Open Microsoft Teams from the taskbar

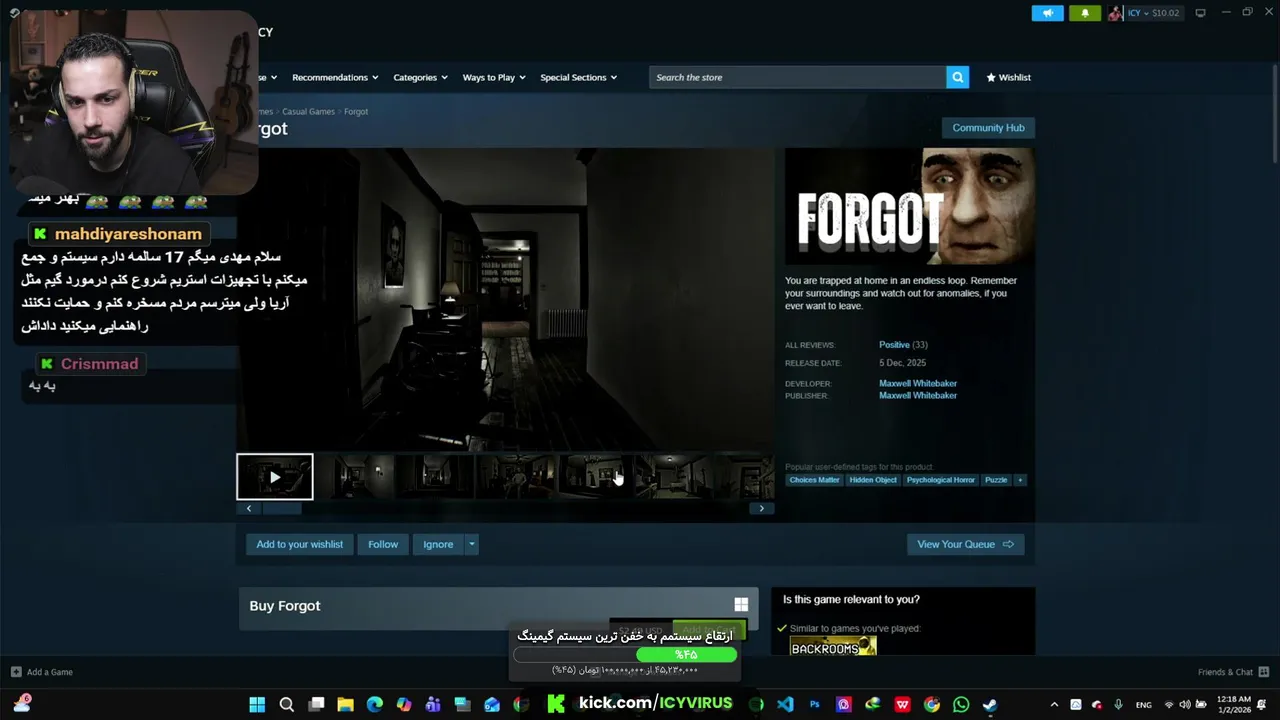click(433, 704)
